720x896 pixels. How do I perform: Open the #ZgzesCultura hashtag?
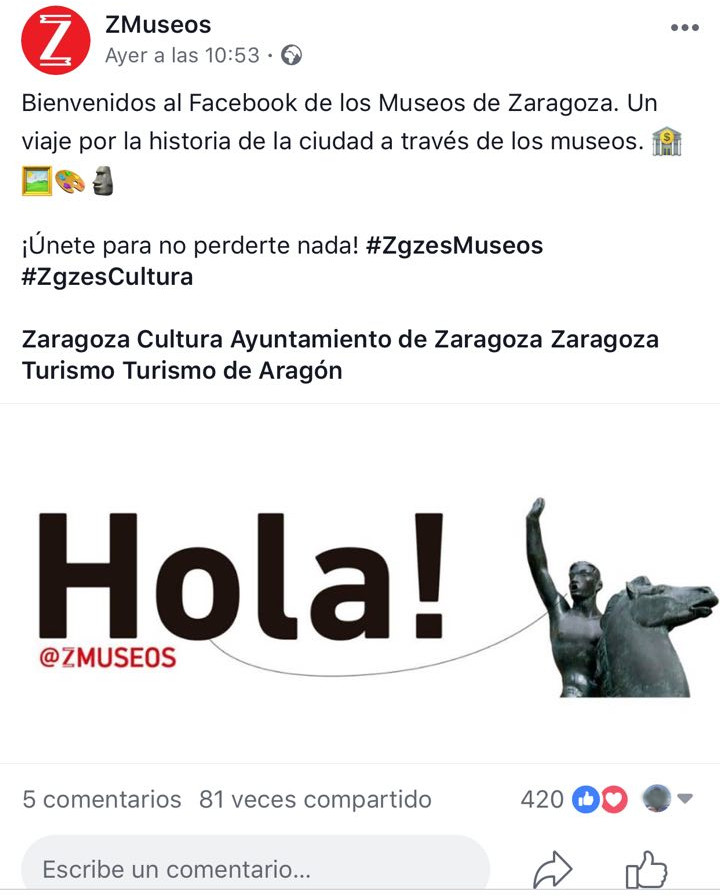[107, 277]
